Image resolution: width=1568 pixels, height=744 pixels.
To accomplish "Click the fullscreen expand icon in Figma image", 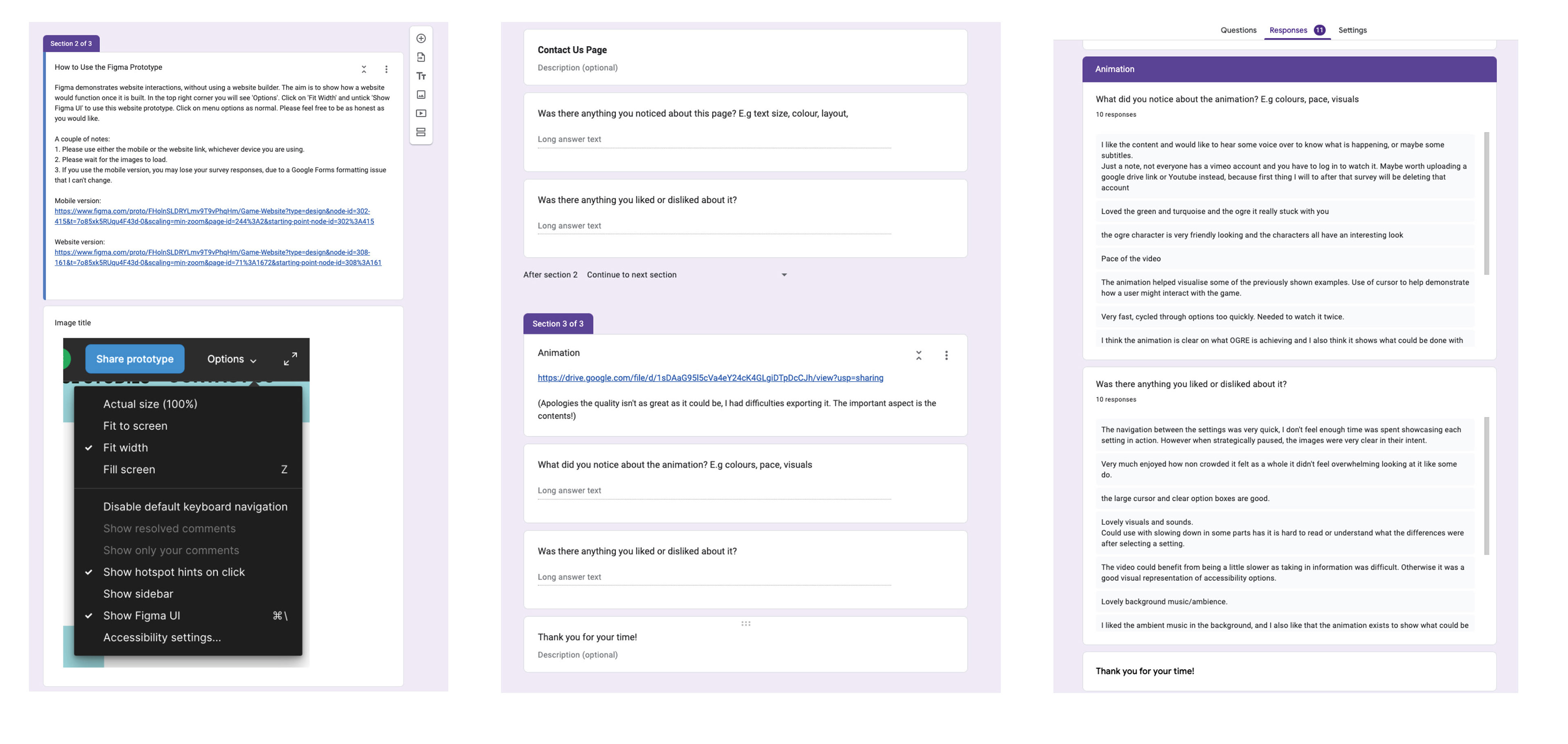I will tap(290, 359).
